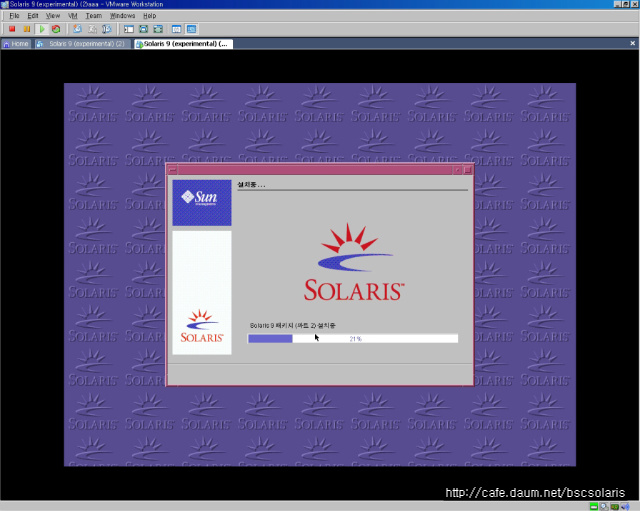
Task: Switch to the Solaris 9 (experimental) (2) tab
Action: tap(82, 44)
